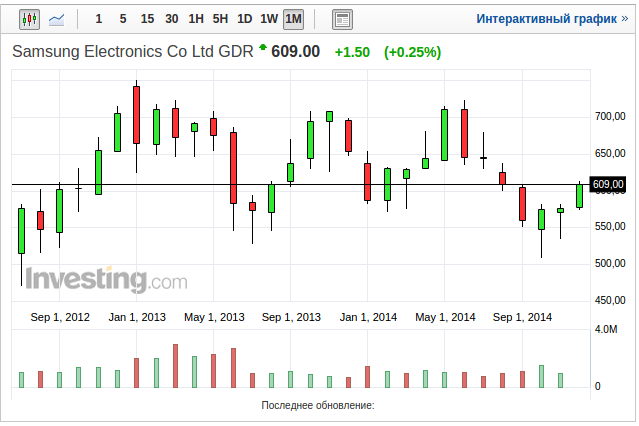Click the long red candle of June 2013

[234, 168]
